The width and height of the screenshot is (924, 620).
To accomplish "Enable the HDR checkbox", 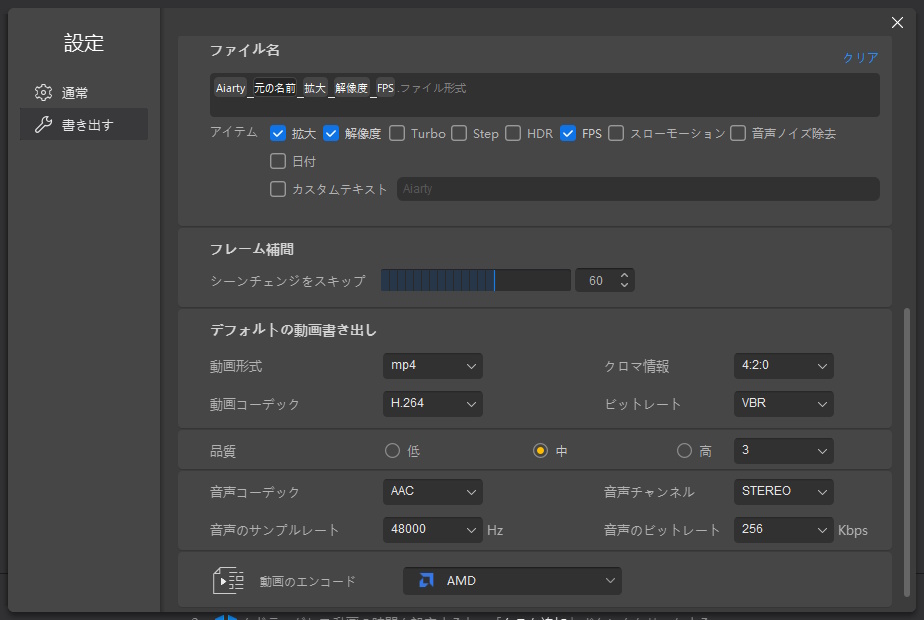I will tap(513, 133).
